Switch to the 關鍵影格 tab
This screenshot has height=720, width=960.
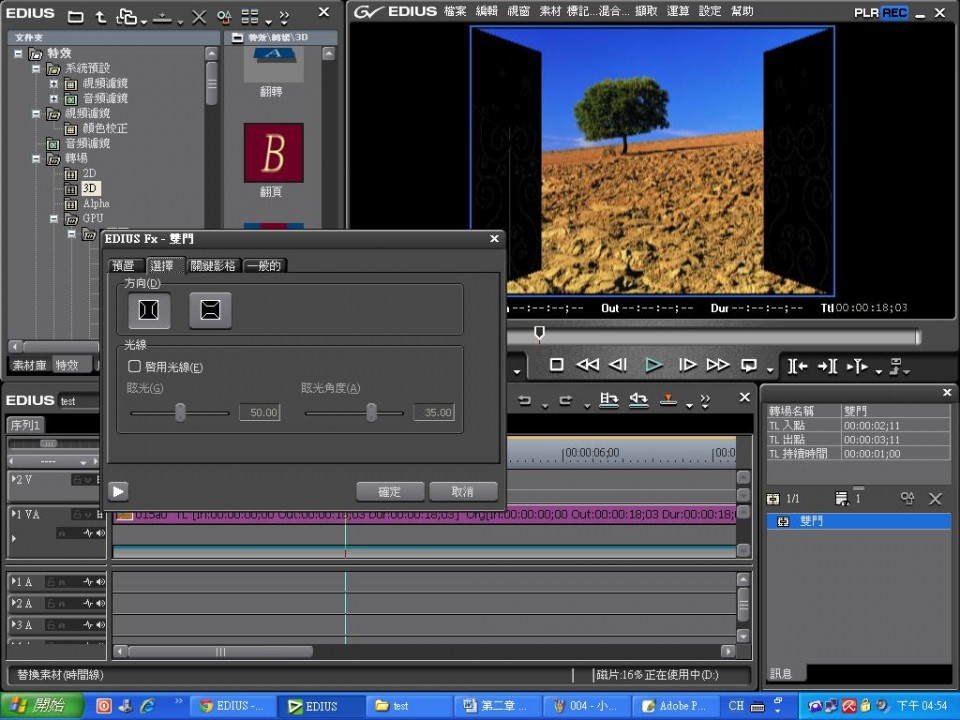pyautogui.click(x=213, y=266)
